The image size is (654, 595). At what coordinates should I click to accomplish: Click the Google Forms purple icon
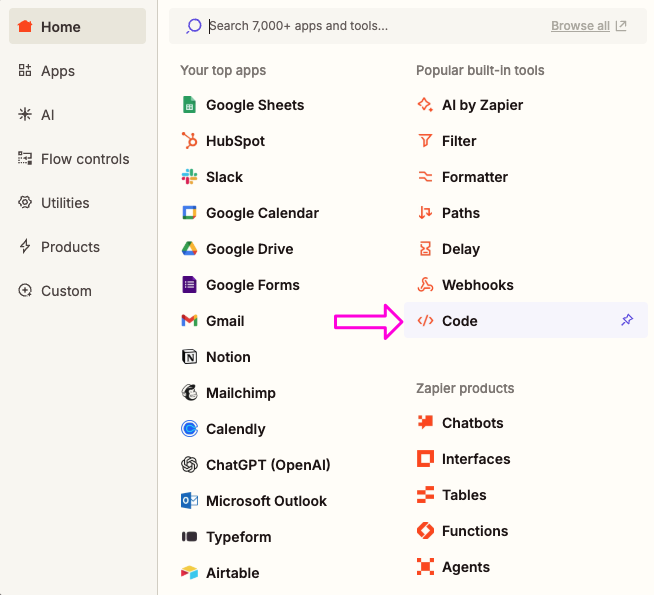click(189, 284)
